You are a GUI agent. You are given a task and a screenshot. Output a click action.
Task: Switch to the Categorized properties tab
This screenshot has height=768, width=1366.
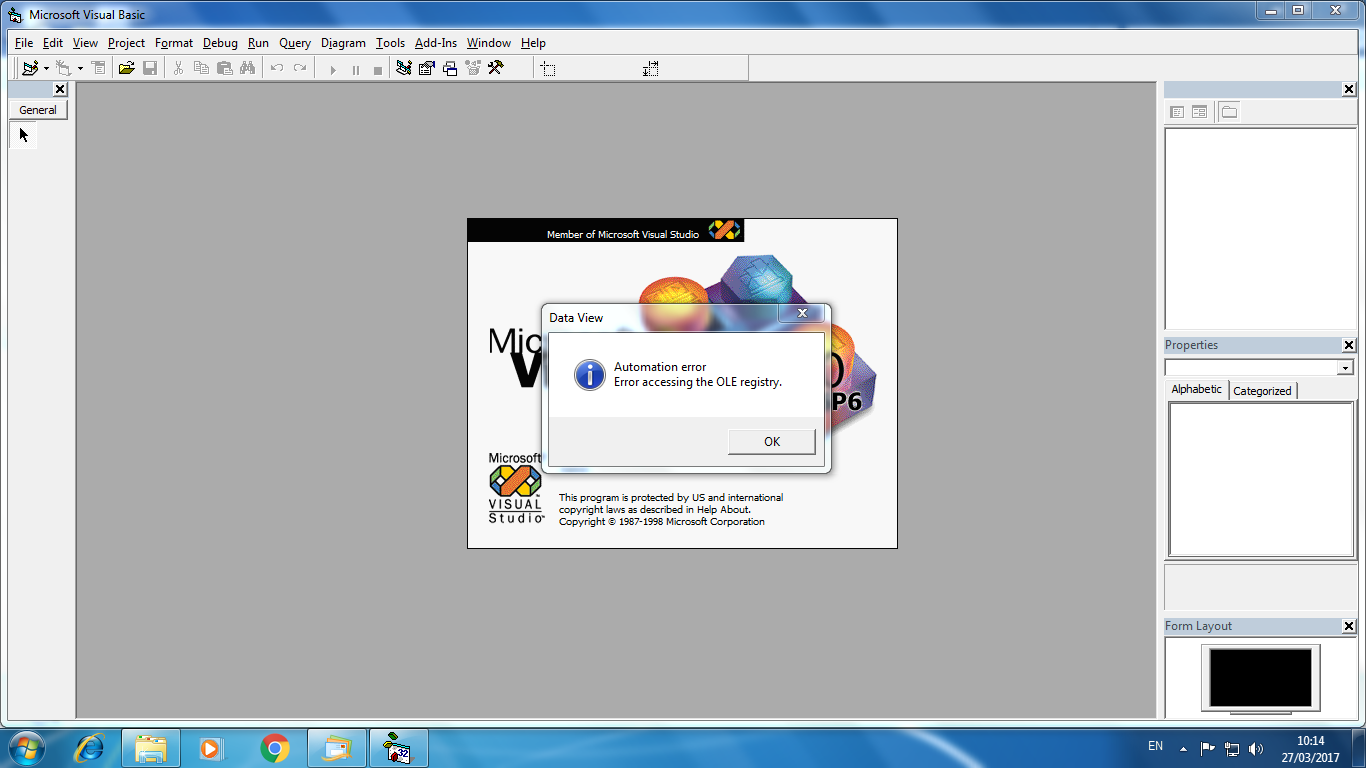1262,391
